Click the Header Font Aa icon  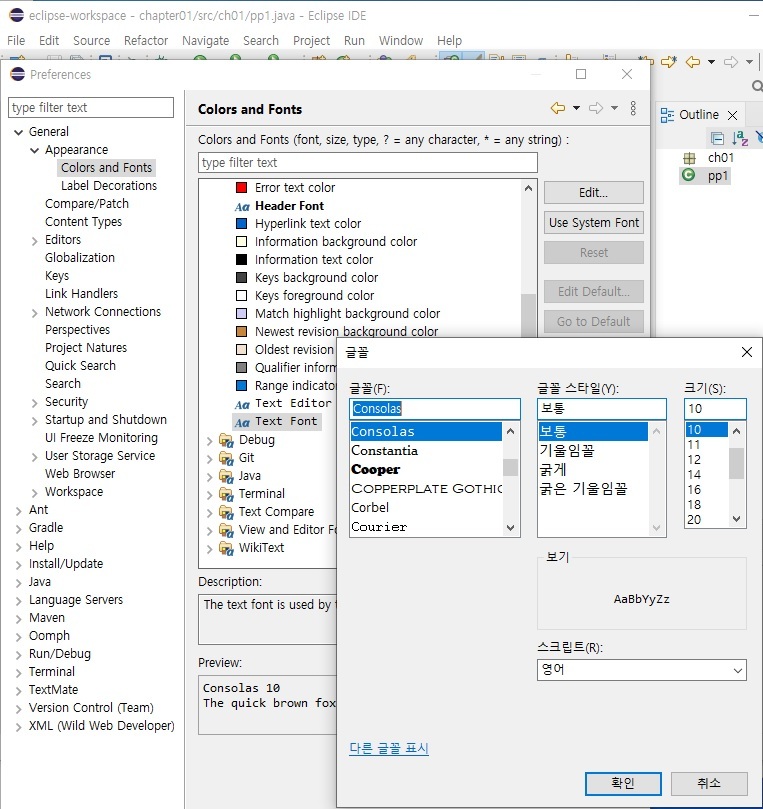click(242, 206)
